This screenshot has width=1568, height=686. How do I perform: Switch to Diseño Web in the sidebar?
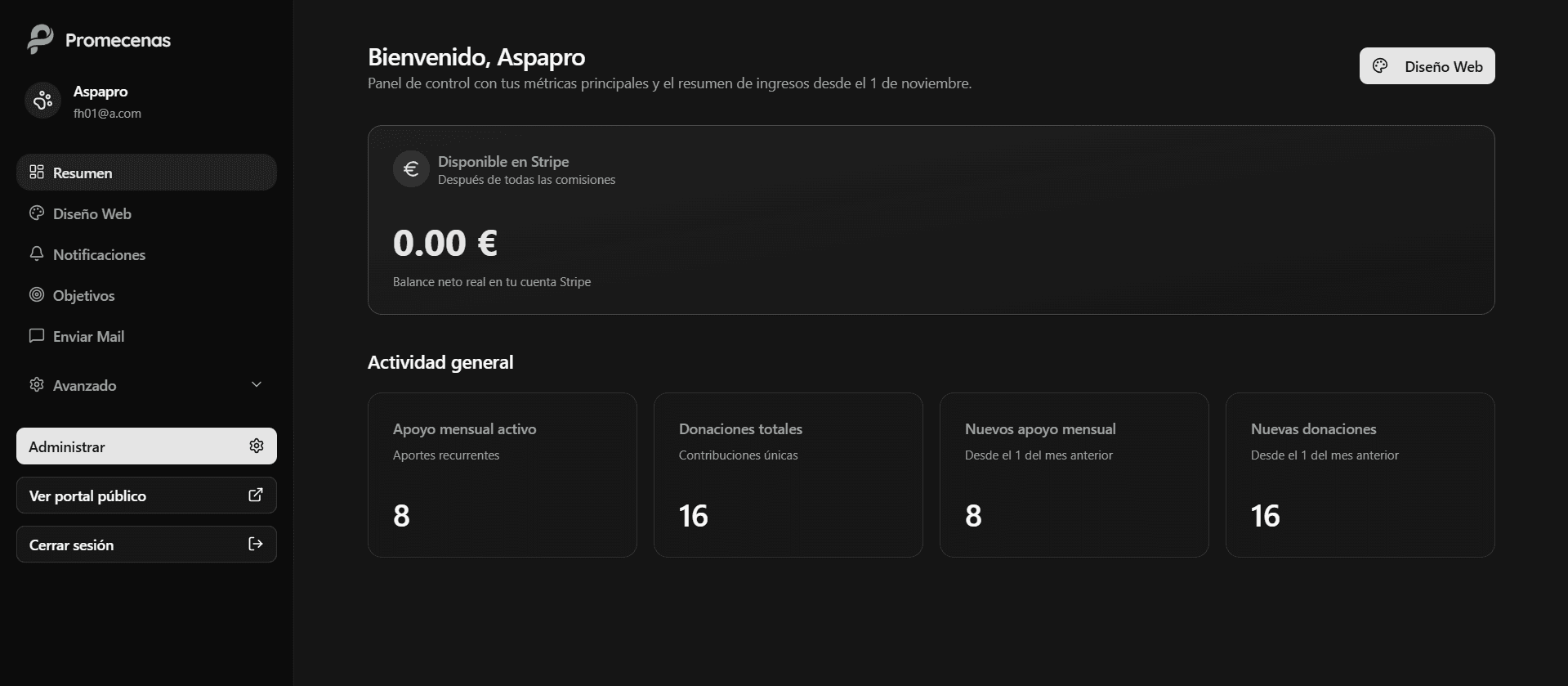click(x=91, y=213)
